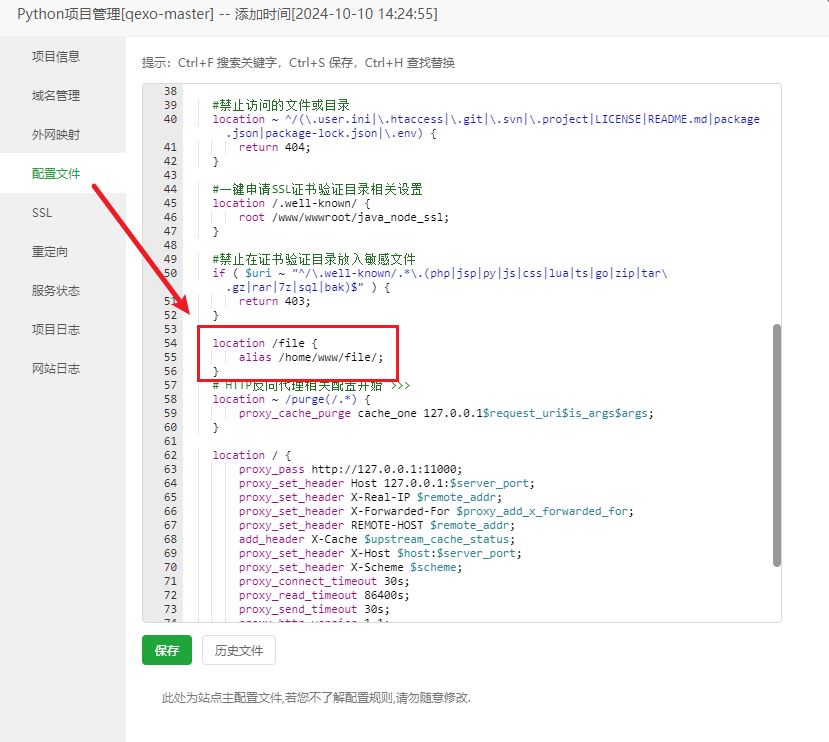Switch to the 域名管理 tab
This screenshot has height=742, width=829.
pos(56,96)
